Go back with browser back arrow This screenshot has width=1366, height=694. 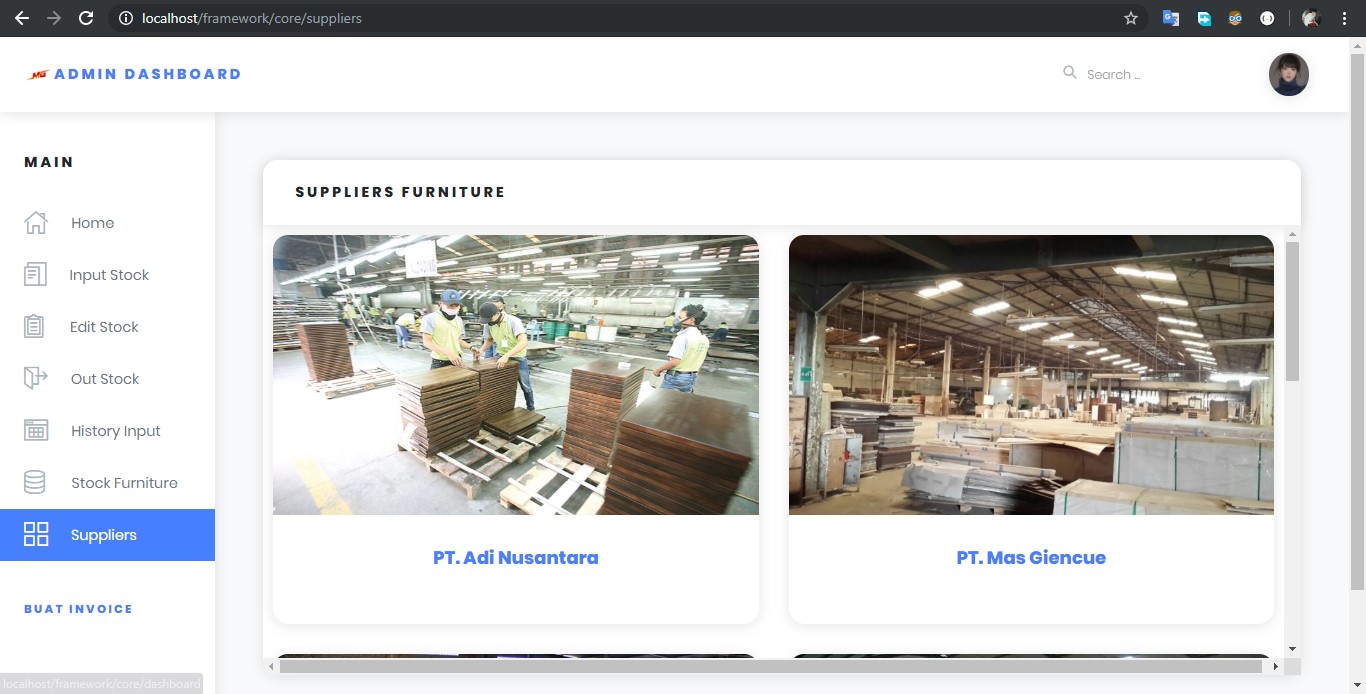pos(21,18)
